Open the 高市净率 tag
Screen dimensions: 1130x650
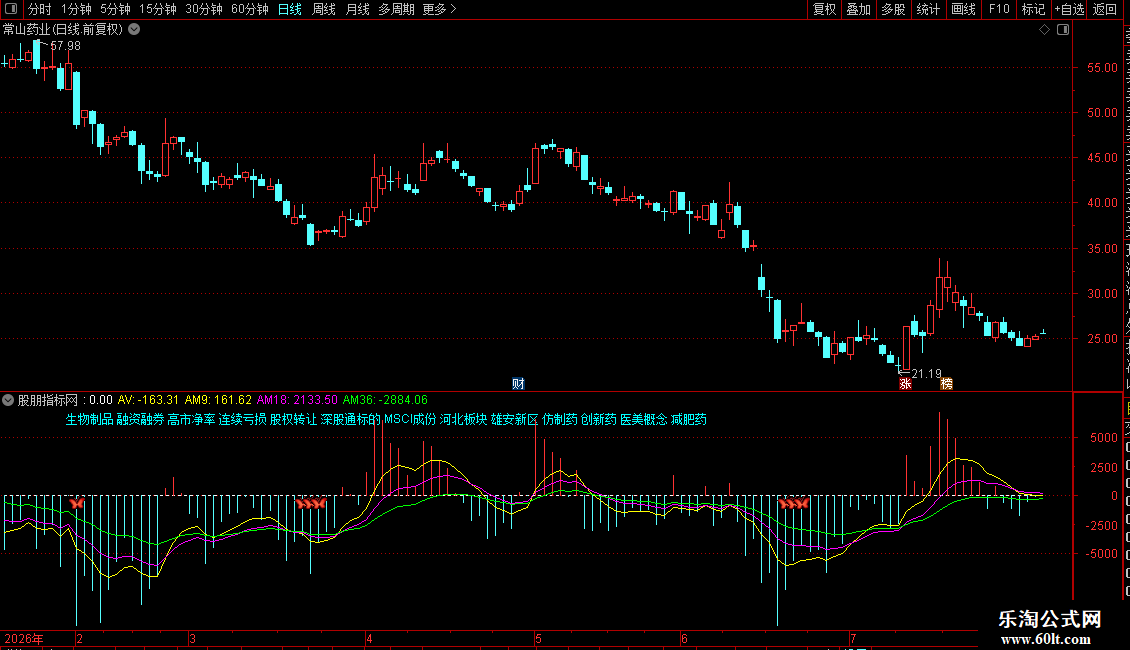pos(192,419)
